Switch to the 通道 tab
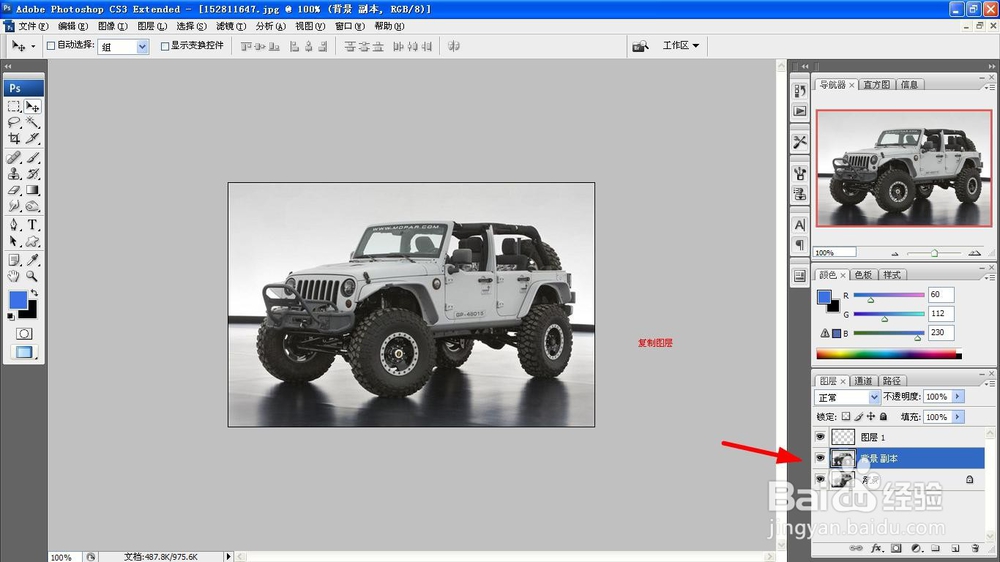1000x562 pixels. [x=863, y=381]
